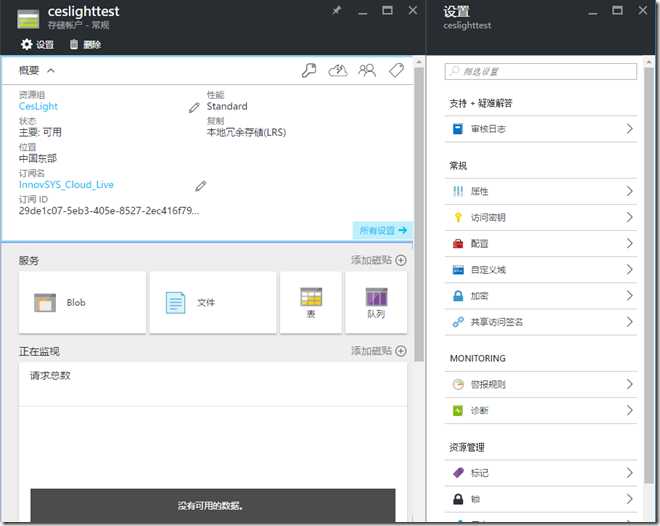Open the 文件 service tile

(x=213, y=303)
